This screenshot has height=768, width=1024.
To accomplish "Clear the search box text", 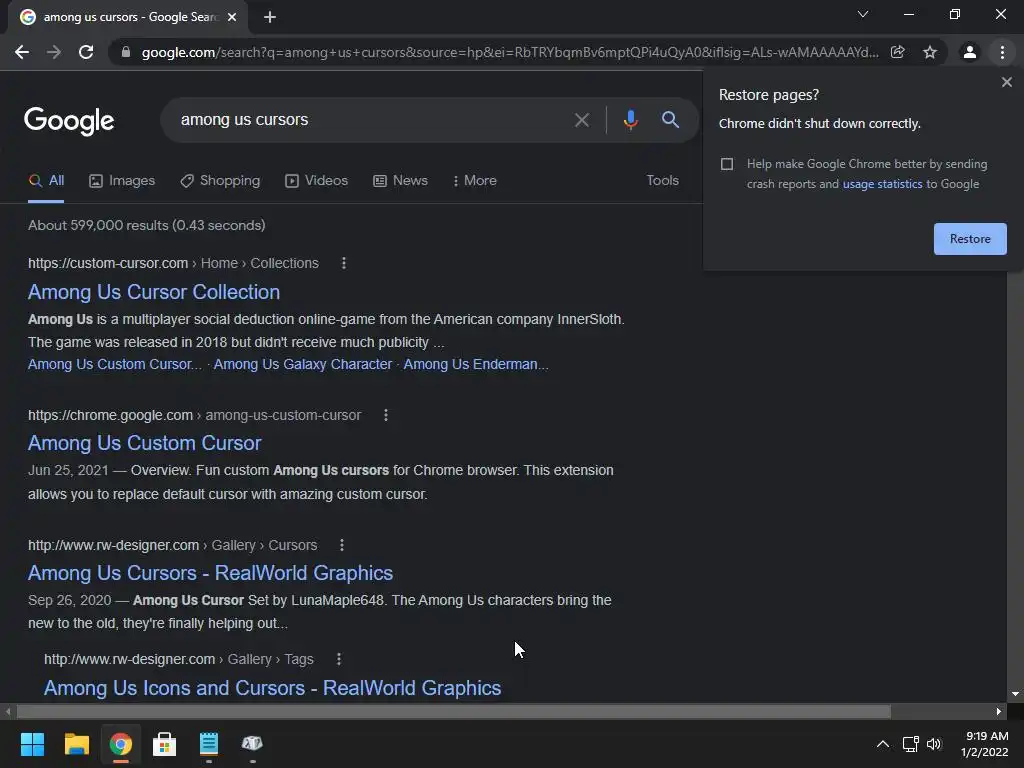I will point(581,120).
